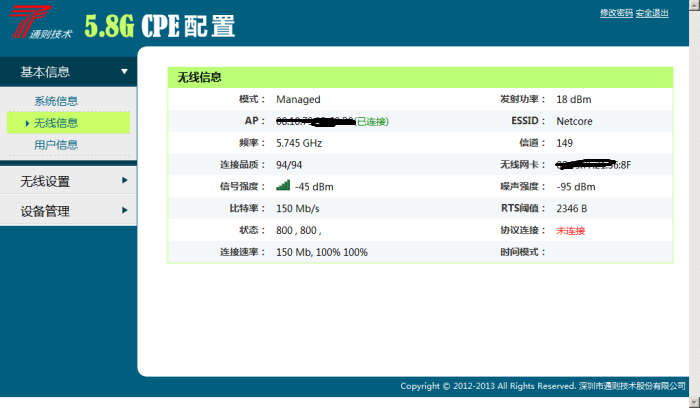Collapse the 基本信息 menu arrow
The height and width of the screenshot is (408, 700).
click(125, 71)
